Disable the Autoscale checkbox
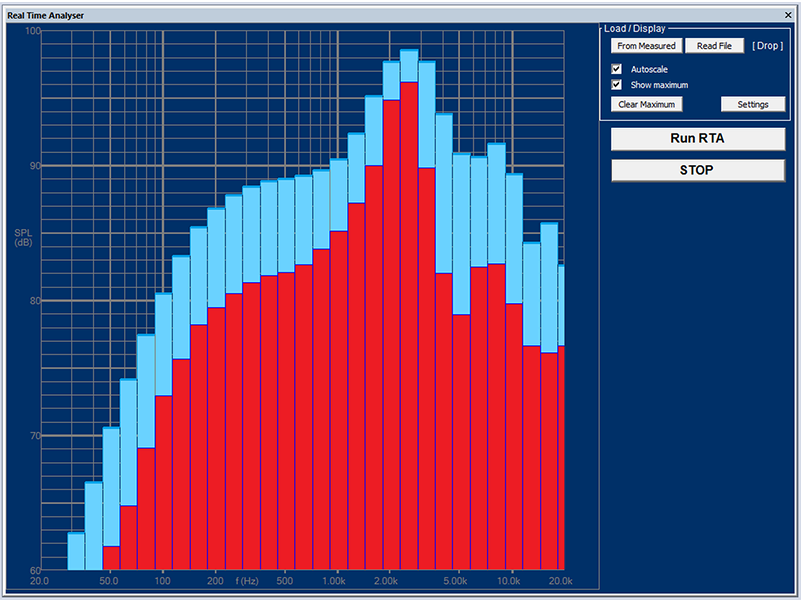This screenshot has height=602, width=801. pos(617,69)
